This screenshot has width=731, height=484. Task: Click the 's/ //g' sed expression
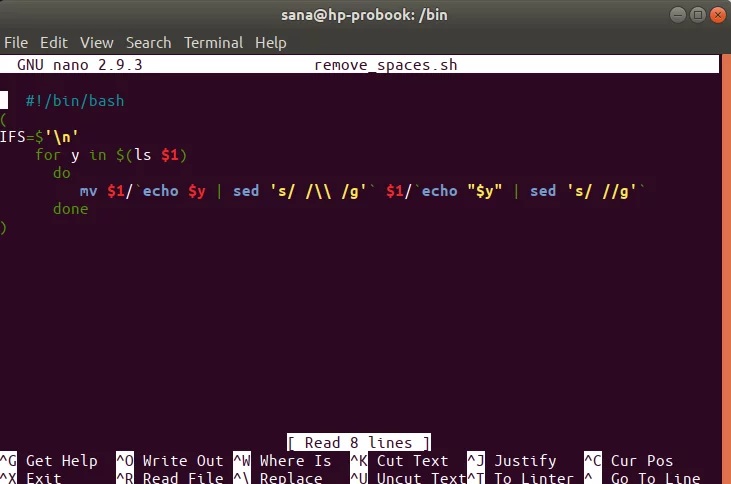click(602, 191)
